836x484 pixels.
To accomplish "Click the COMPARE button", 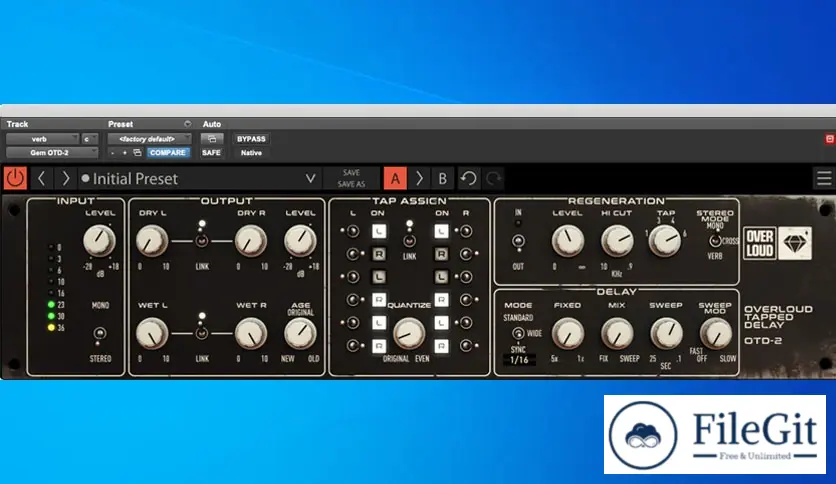I will point(167,152).
